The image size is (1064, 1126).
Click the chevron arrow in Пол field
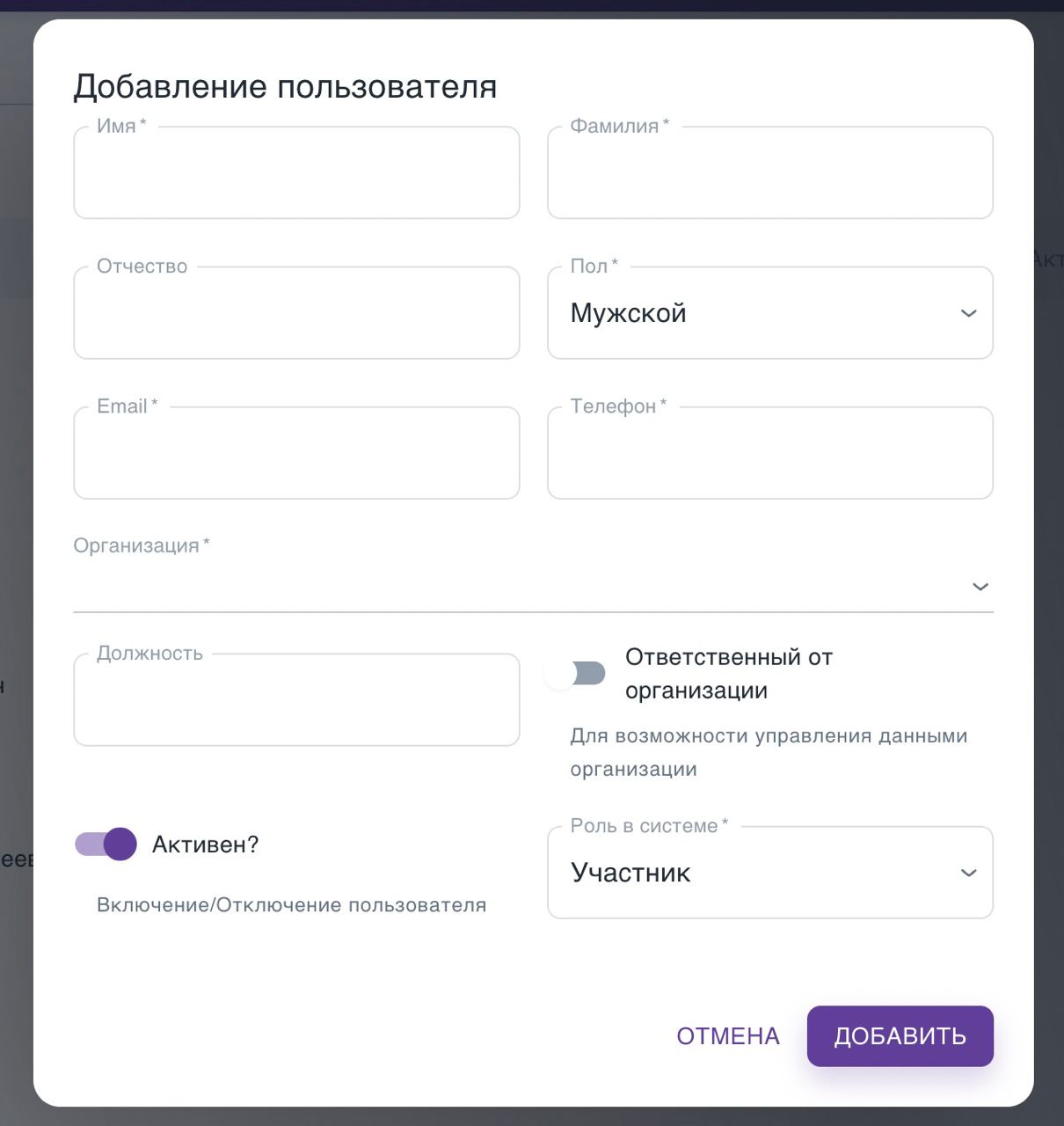(x=968, y=313)
